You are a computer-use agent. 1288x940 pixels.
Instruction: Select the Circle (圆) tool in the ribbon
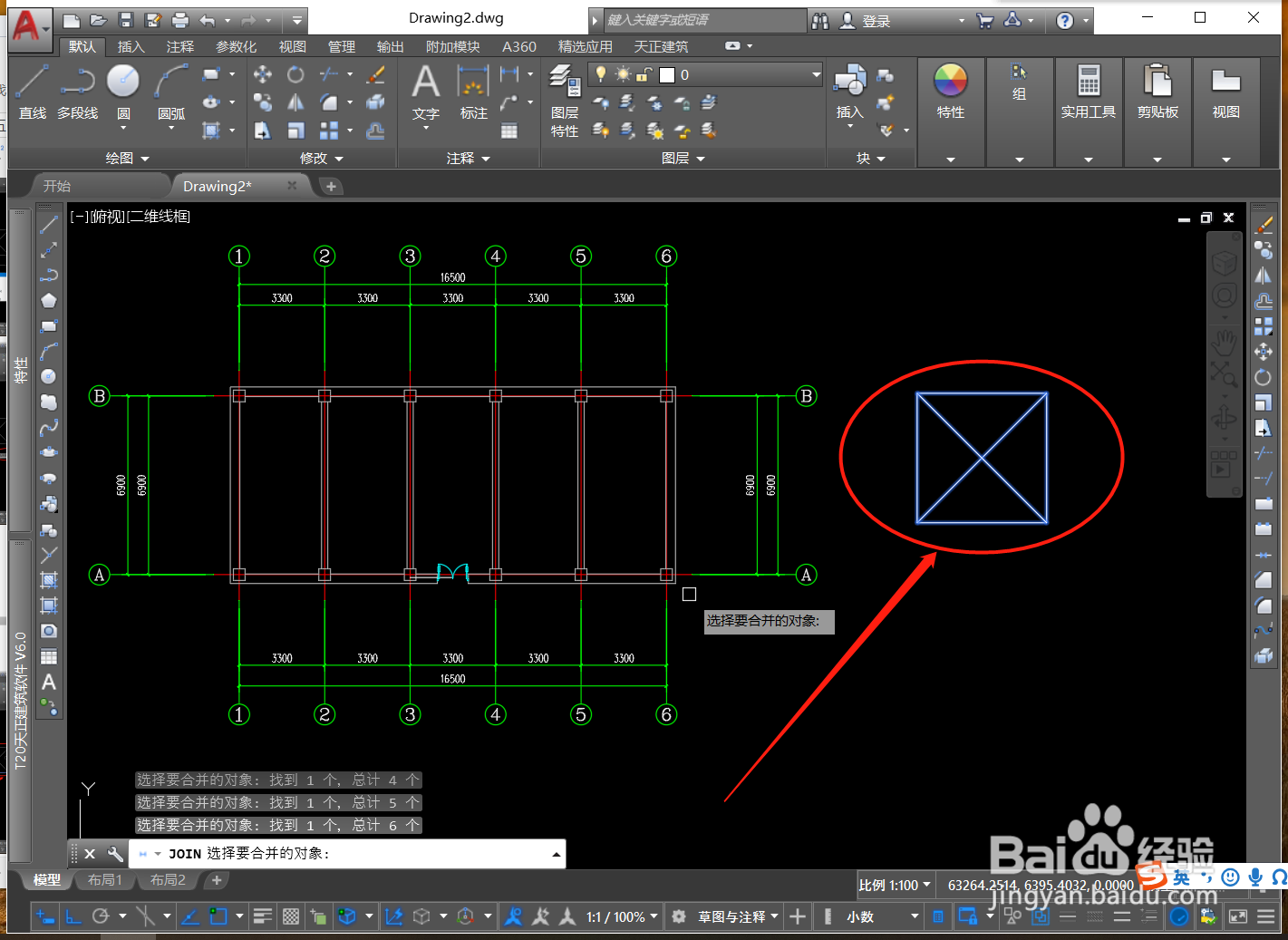pyautogui.click(x=123, y=92)
